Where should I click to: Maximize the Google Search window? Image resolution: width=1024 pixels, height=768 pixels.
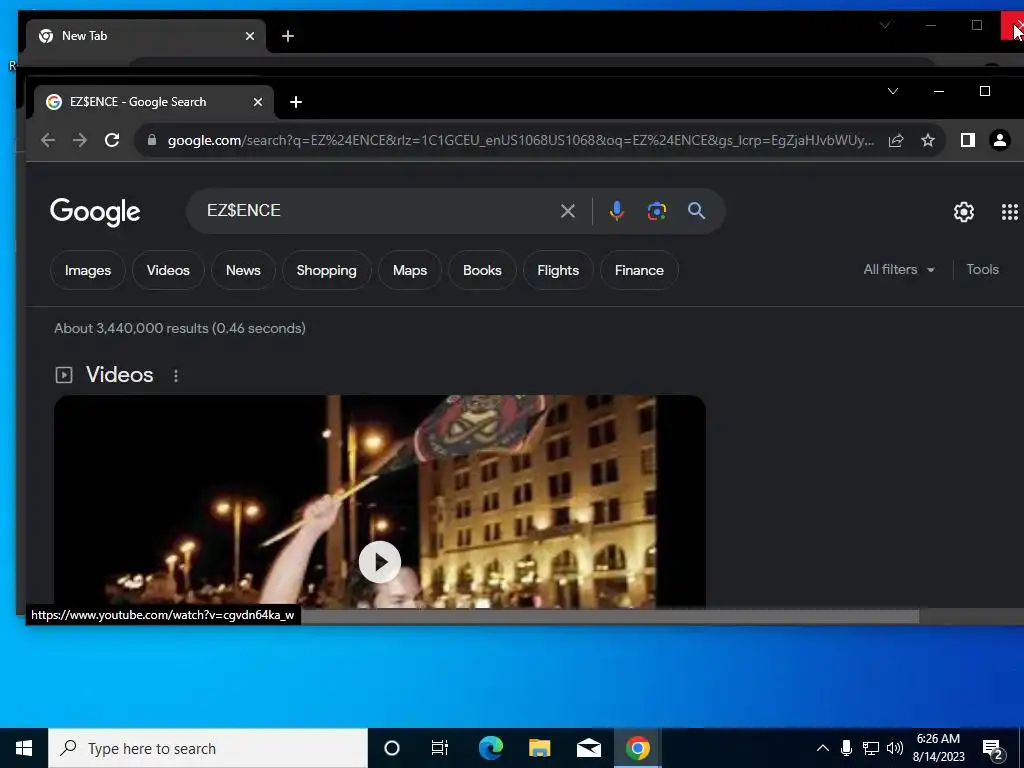pyautogui.click(x=985, y=91)
